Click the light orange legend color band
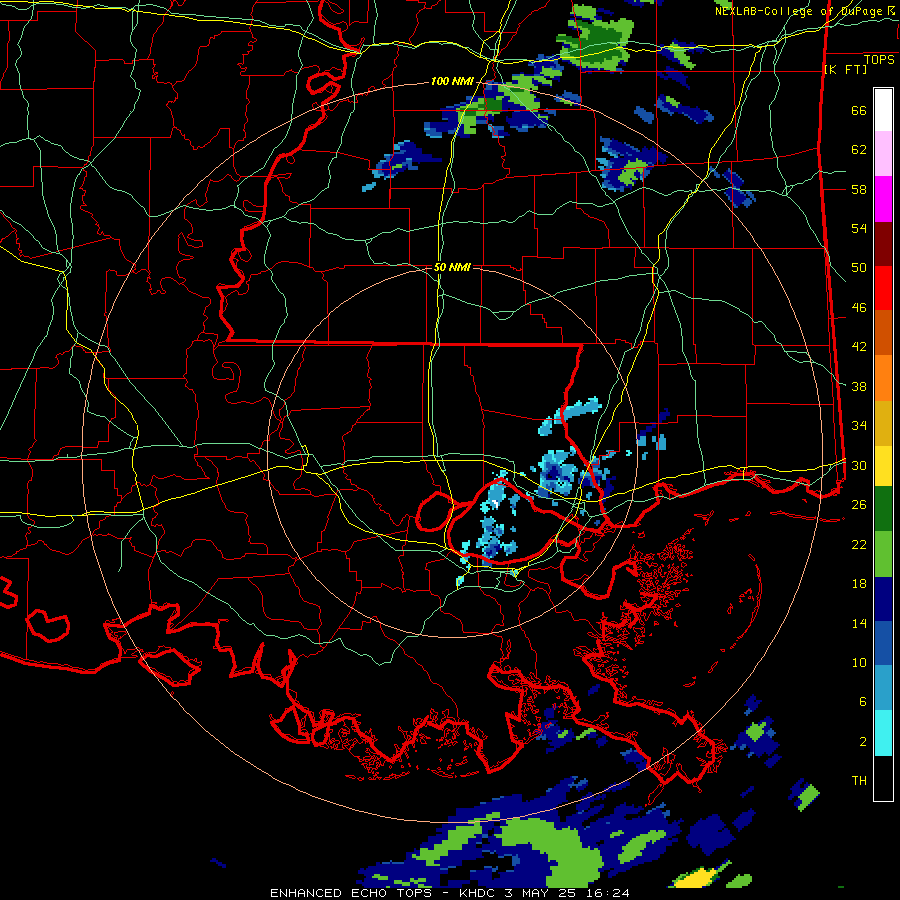This screenshot has height=900, width=900. pyautogui.click(x=883, y=378)
